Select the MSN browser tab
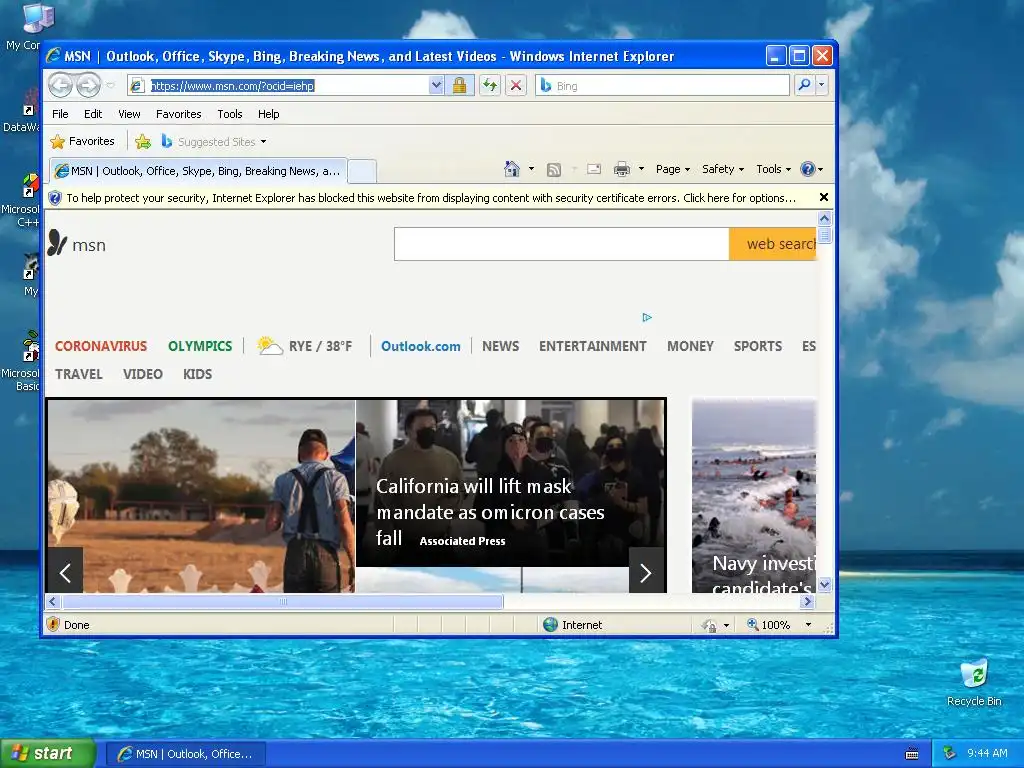The width and height of the screenshot is (1024, 768). pyautogui.click(x=198, y=171)
